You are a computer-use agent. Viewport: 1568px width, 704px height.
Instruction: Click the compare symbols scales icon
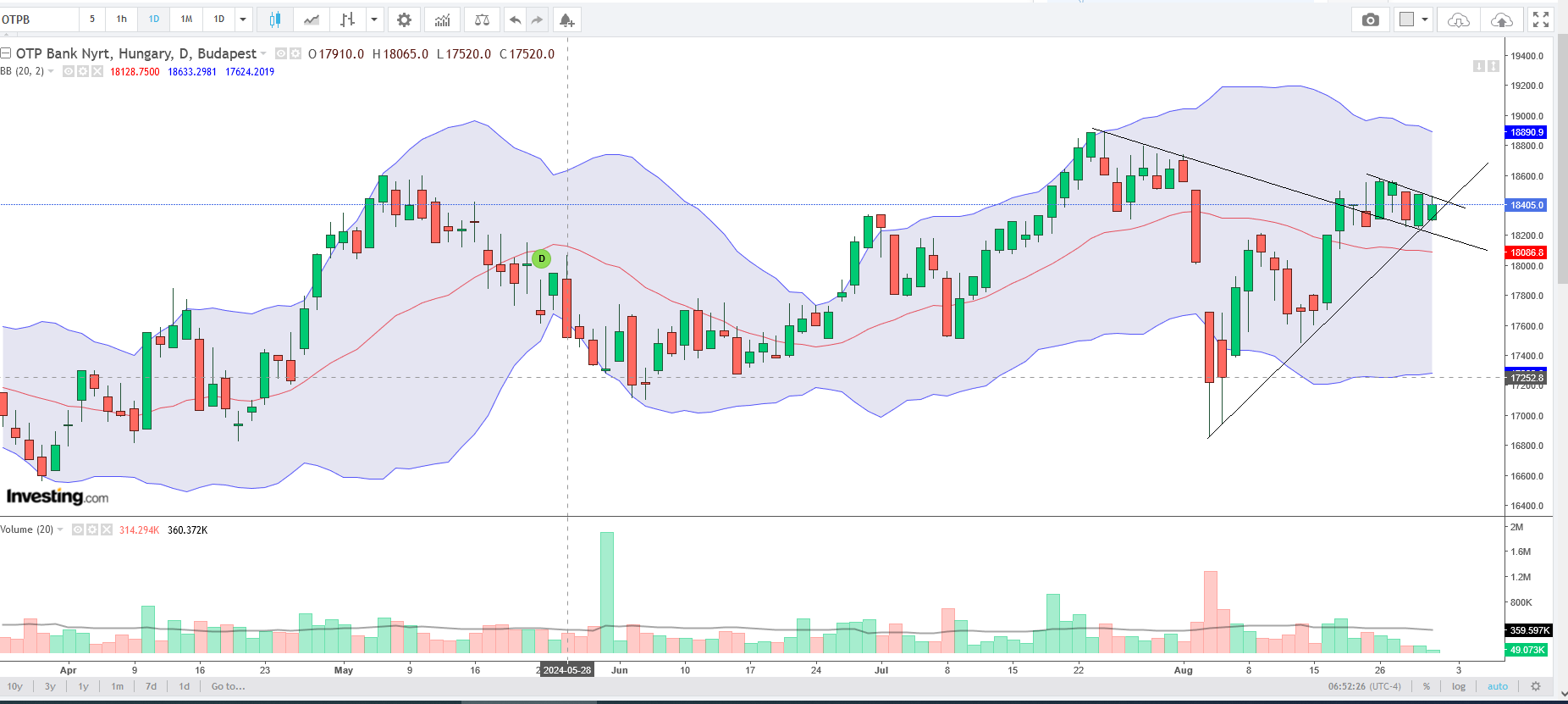coord(482,19)
